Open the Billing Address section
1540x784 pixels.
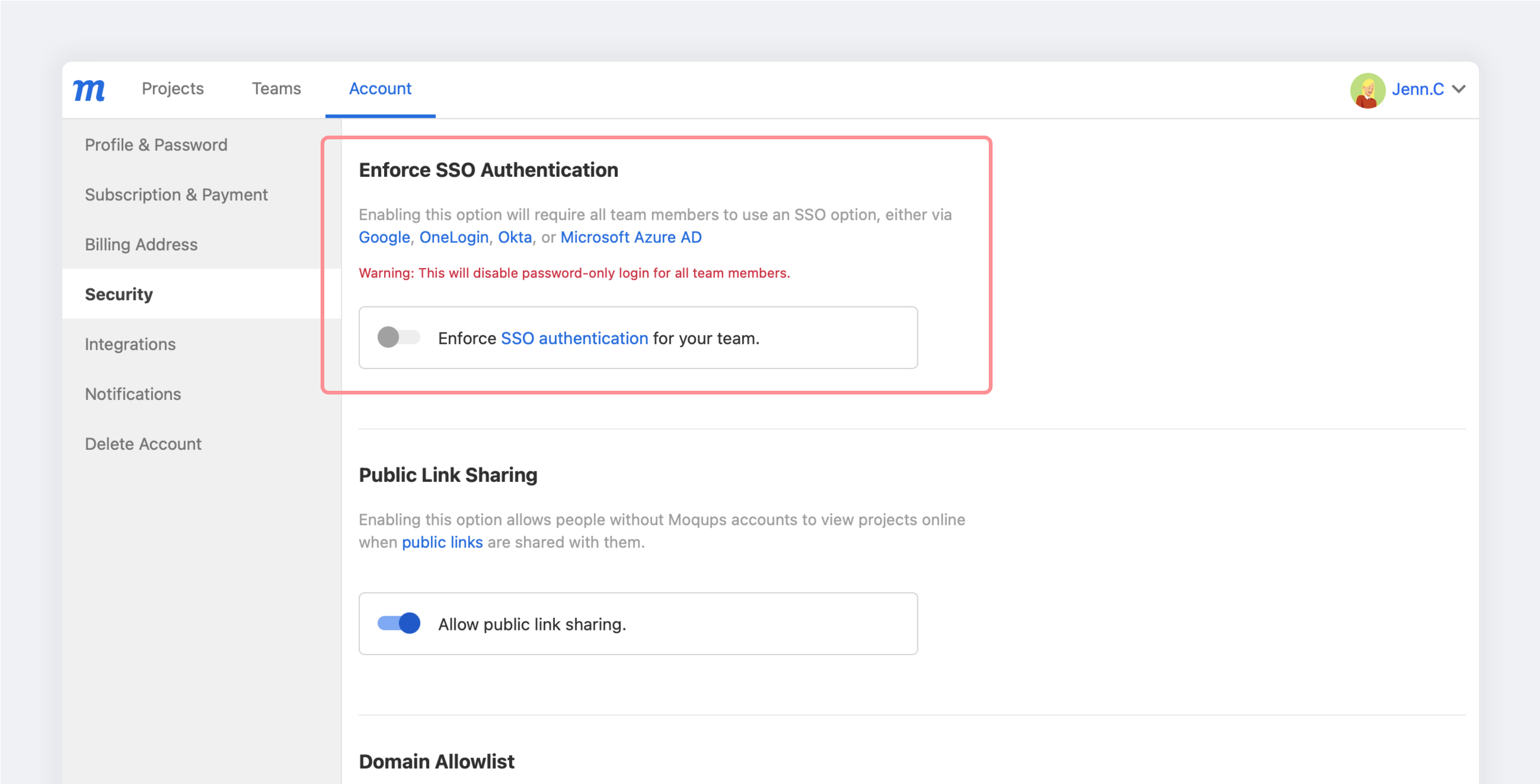(x=141, y=245)
